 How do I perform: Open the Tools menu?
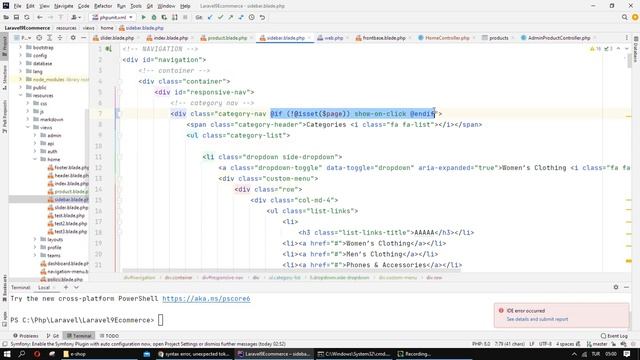(136, 6)
